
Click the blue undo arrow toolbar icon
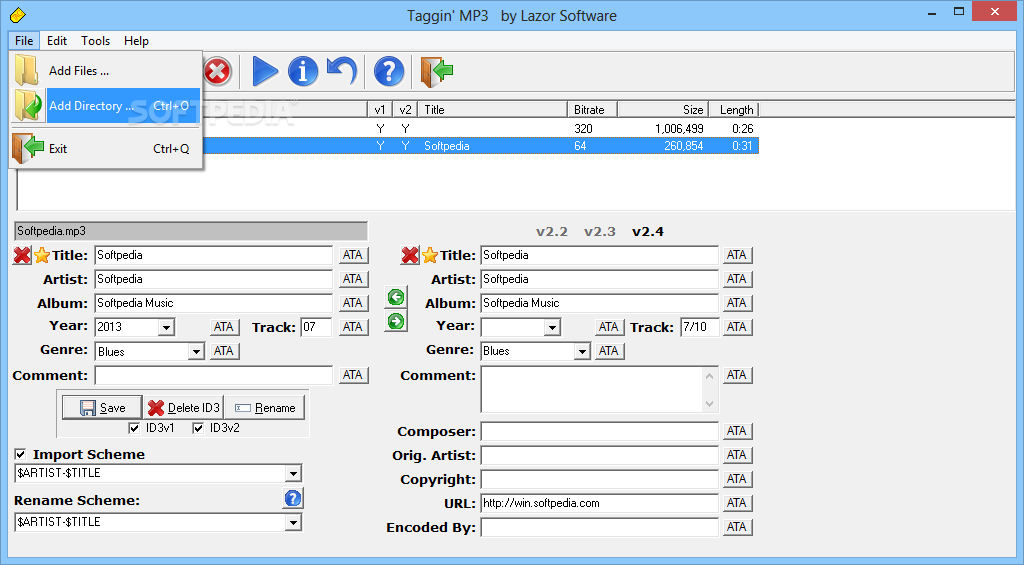click(x=342, y=71)
